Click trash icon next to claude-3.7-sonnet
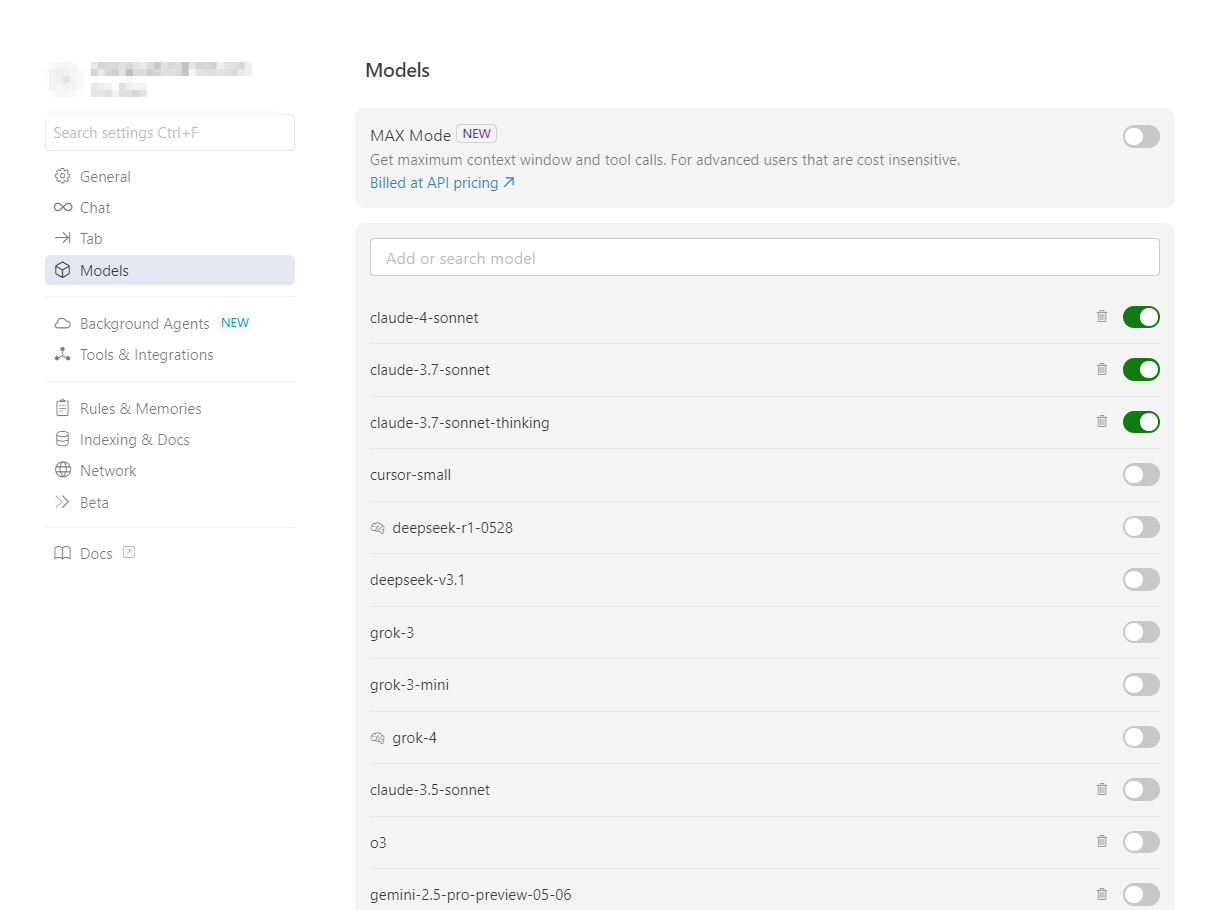Image resolution: width=1223 pixels, height=910 pixels. pyautogui.click(x=1102, y=369)
